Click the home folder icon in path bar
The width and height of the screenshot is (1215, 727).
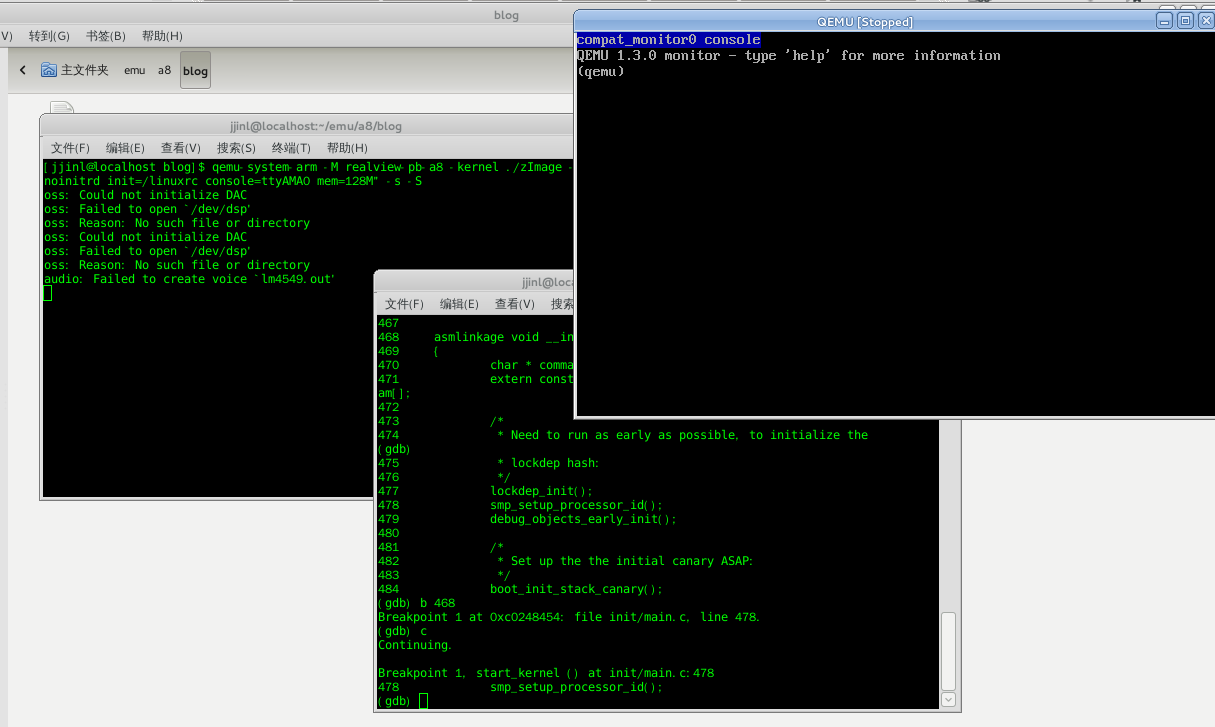point(49,70)
